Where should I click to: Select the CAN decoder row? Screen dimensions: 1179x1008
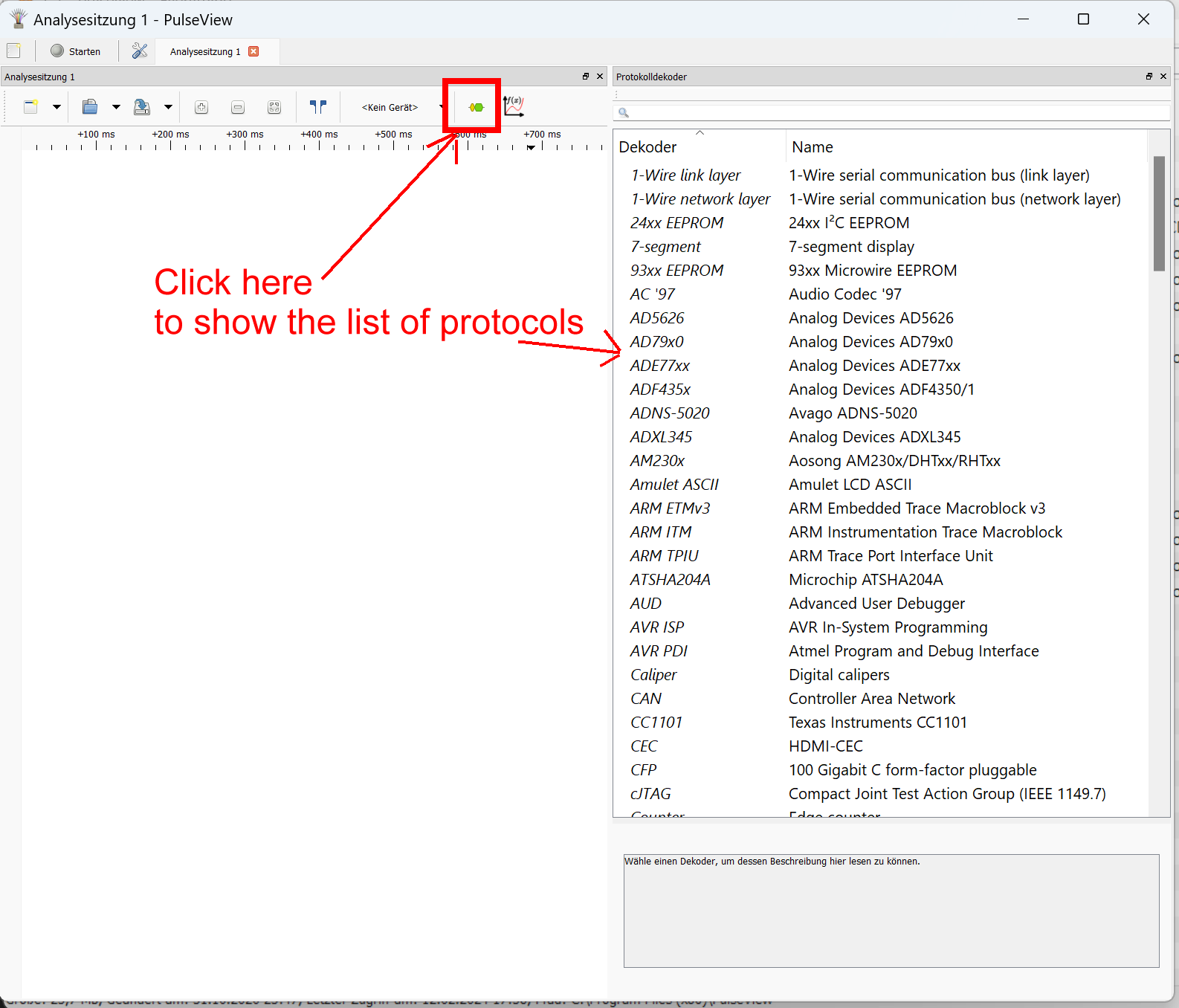(x=881, y=699)
